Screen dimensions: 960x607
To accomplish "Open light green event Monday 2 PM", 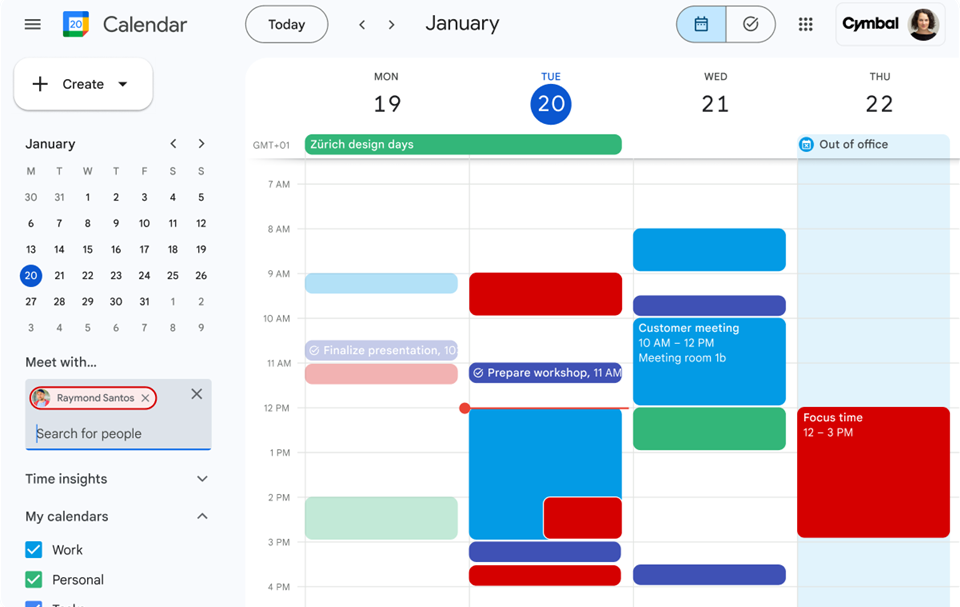I will click(381, 518).
